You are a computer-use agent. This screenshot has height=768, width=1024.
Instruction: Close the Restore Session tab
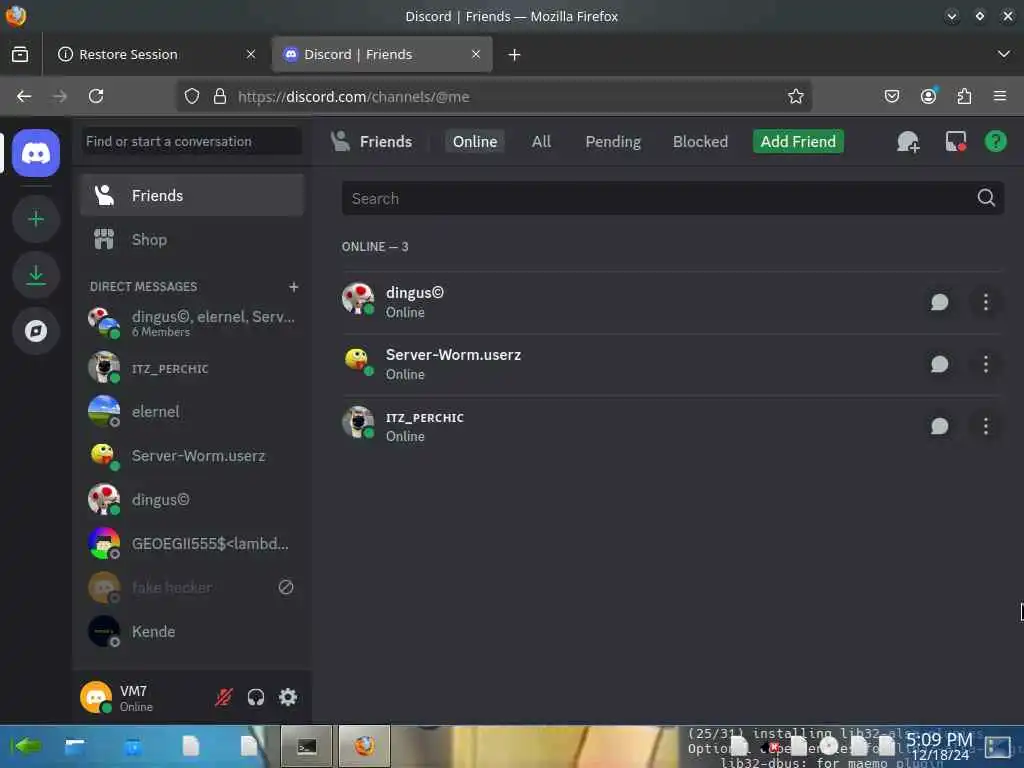[x=251, y=54]
